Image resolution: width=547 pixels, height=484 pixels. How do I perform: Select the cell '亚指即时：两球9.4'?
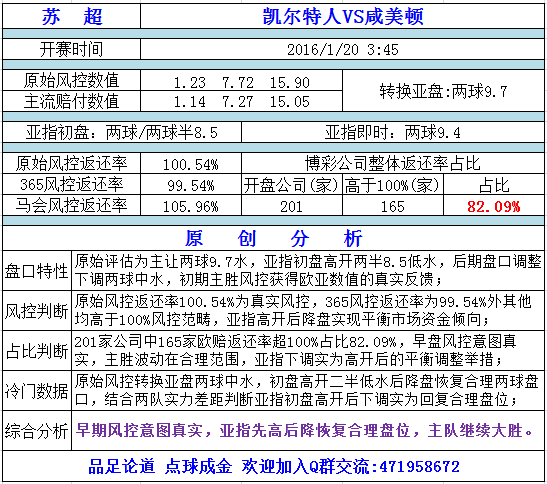[392, 133]
